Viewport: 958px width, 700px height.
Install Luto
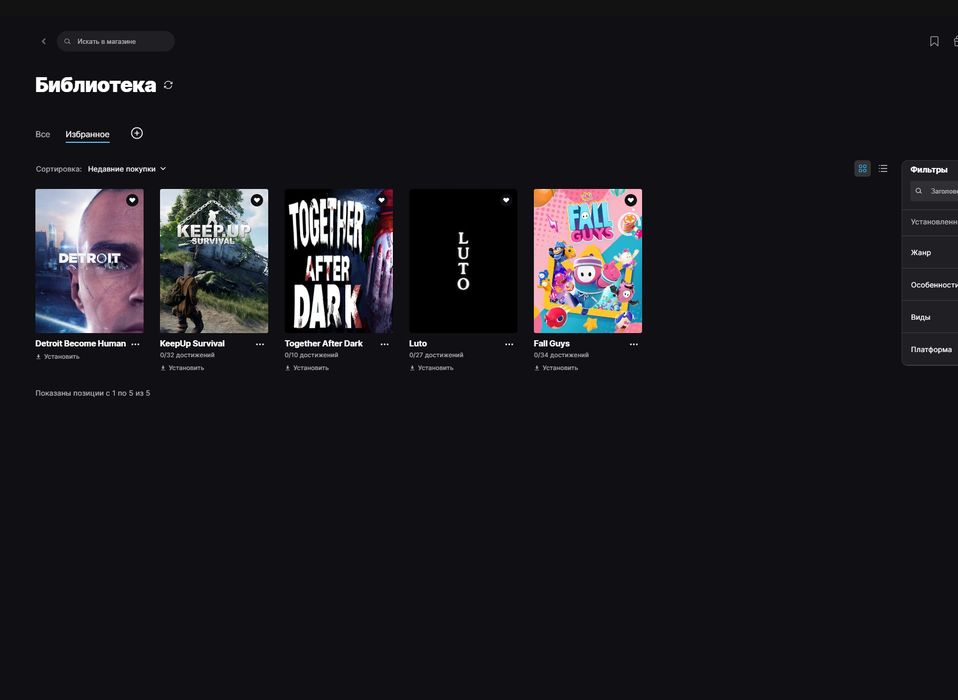pos(432,368)
